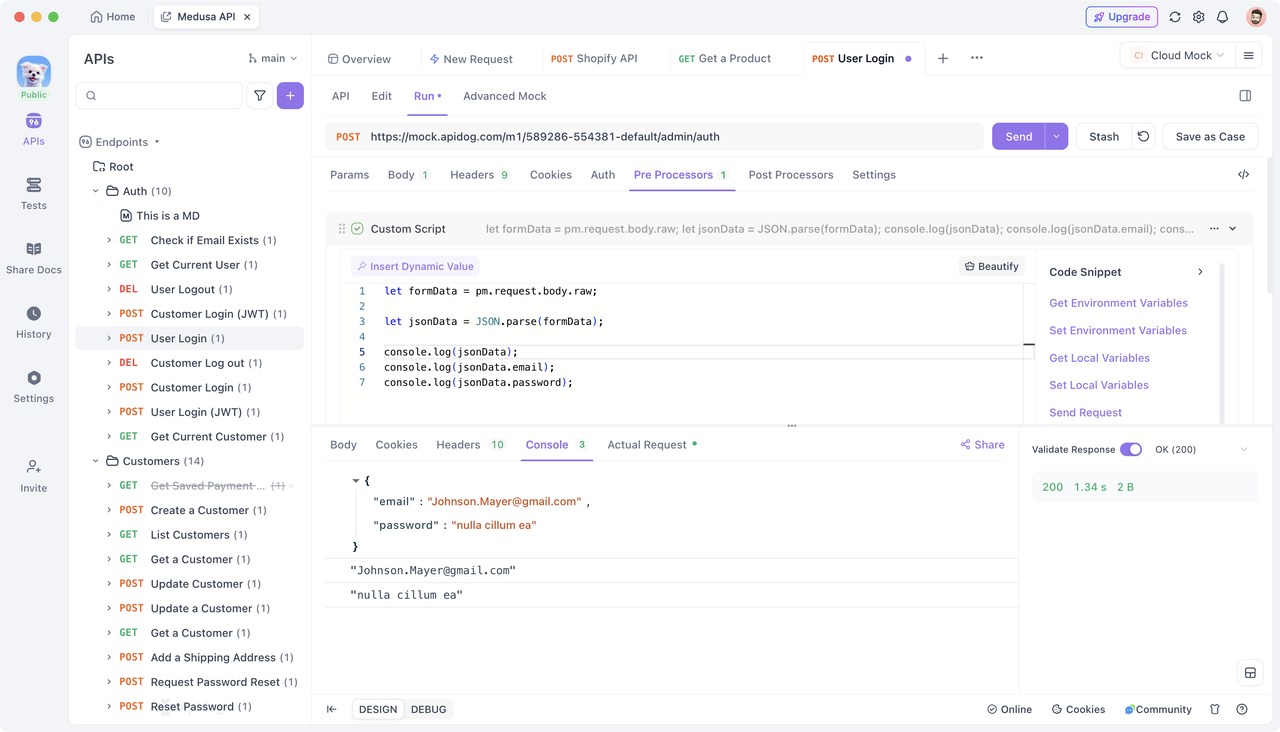1280x732 pixels.
Task: Open the Shopify API tab
Action: point(594,58)
